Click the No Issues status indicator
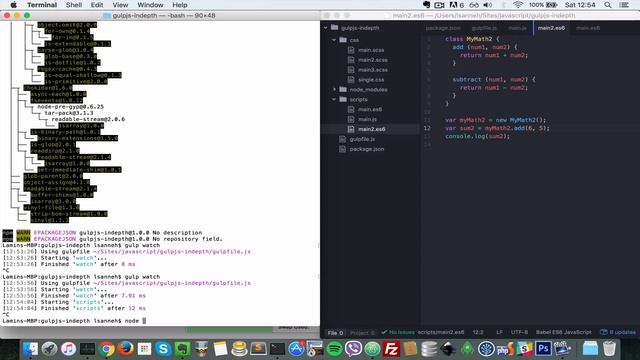 [x=398, y=332]
